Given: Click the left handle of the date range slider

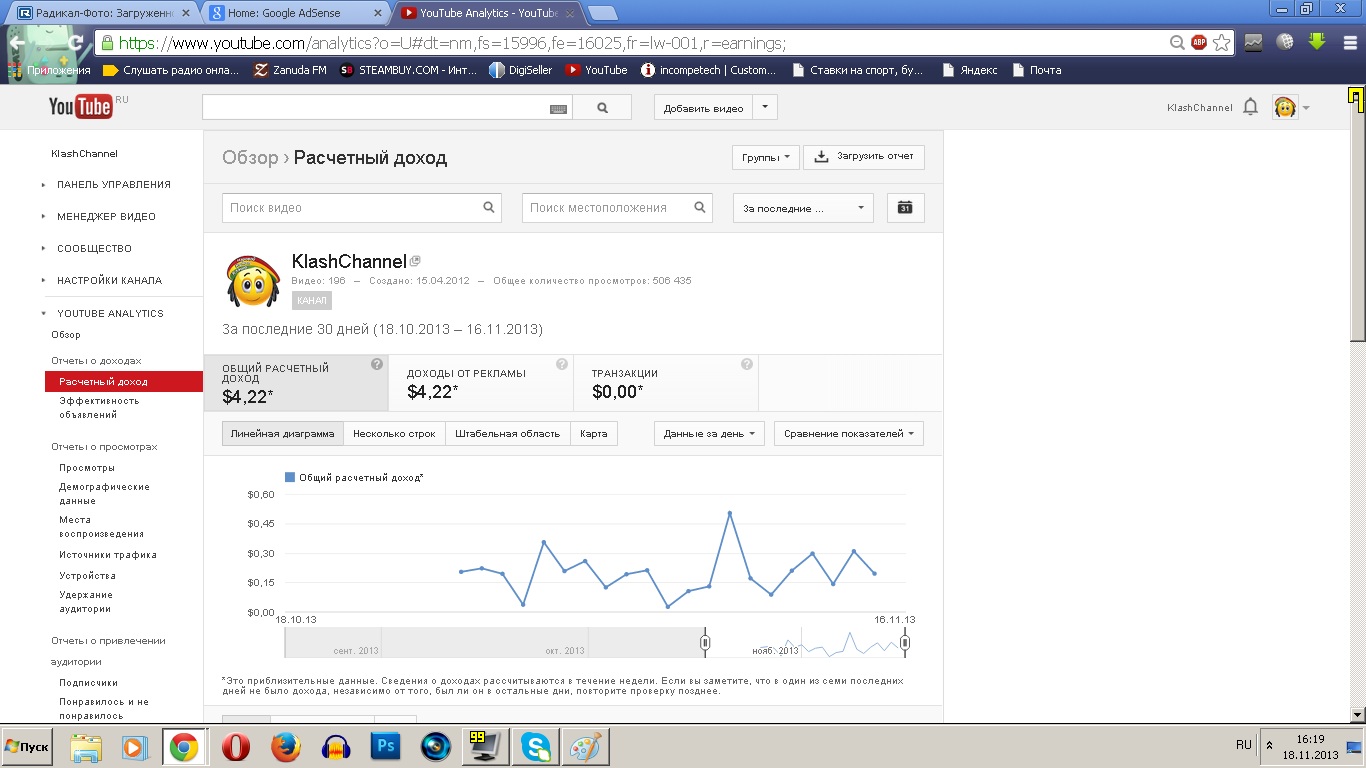Looking at the screenshot, I should point(705,642).
